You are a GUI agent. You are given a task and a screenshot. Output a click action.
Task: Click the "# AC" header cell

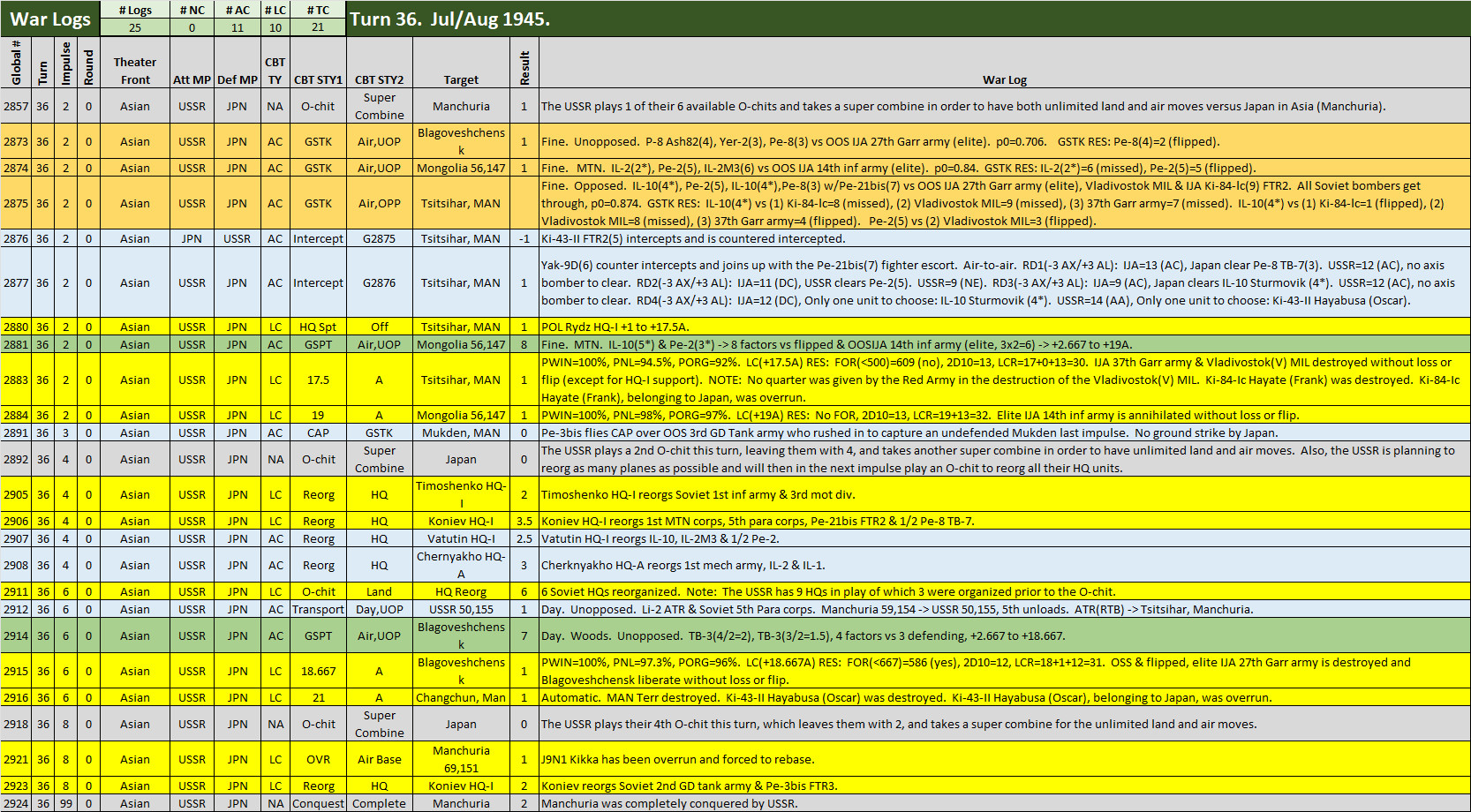[x=238, y=10]
